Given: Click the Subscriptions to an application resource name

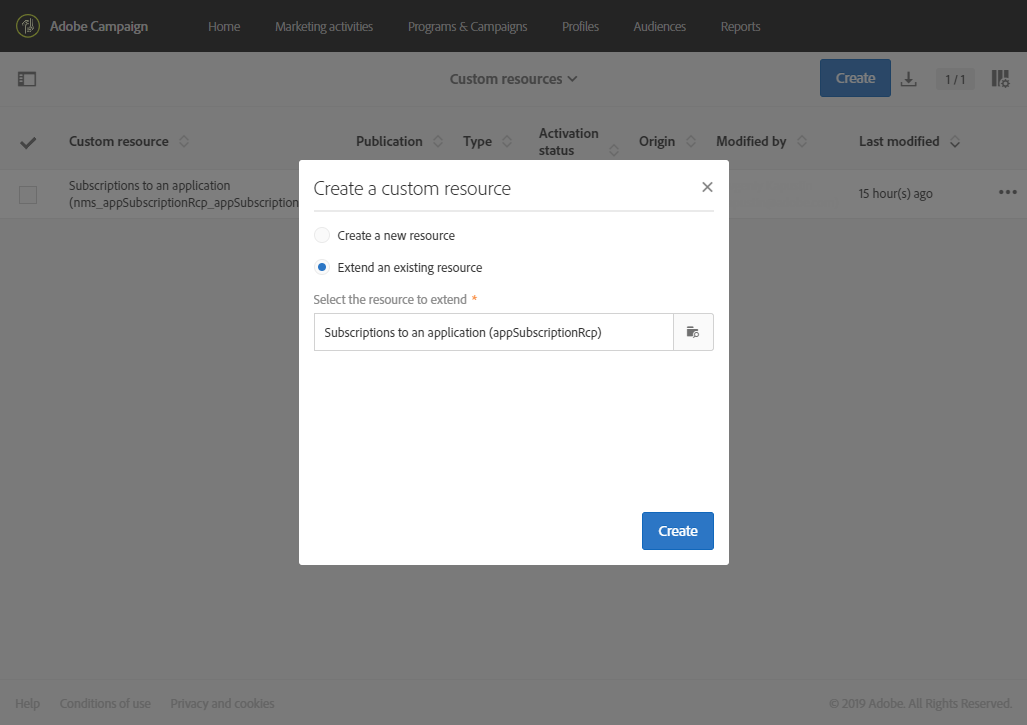Looking at the screenshot, I should tap(184, 194).
